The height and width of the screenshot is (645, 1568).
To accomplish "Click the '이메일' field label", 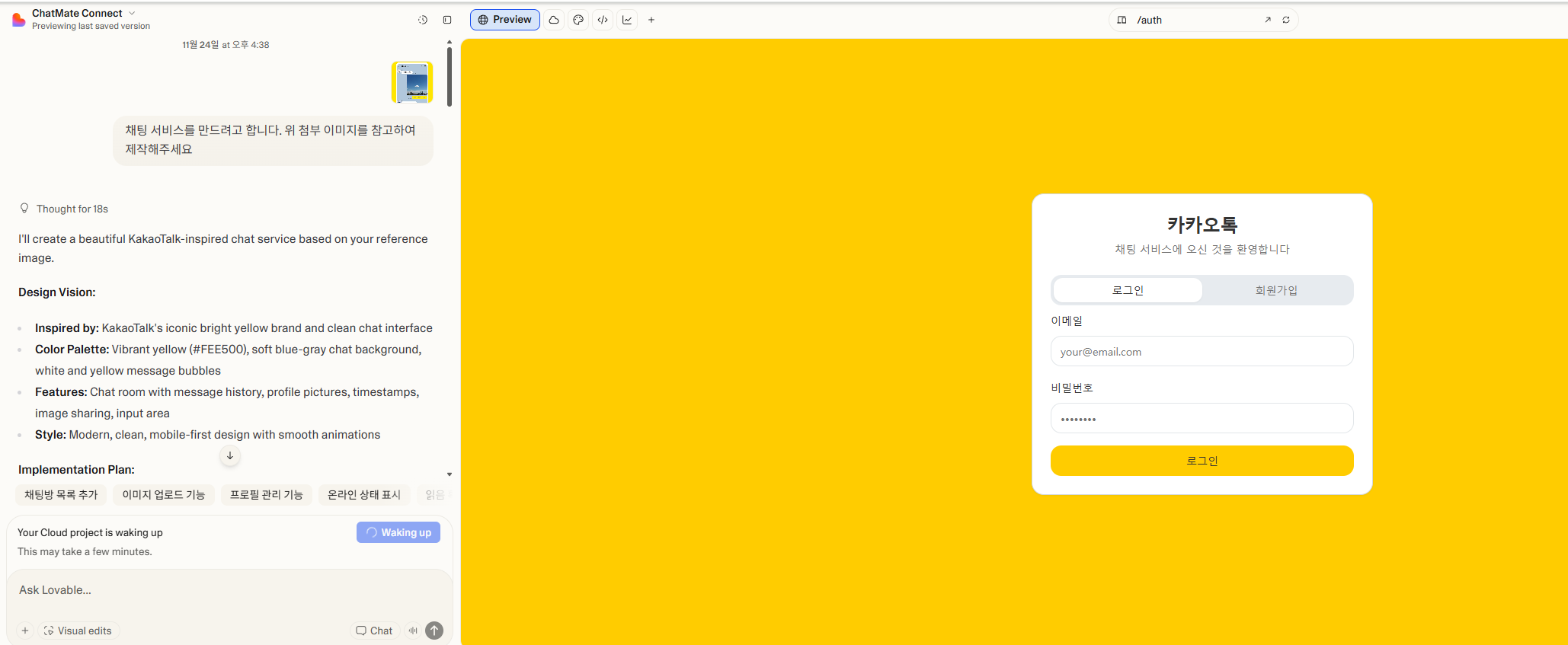I will click(1067, 321).
